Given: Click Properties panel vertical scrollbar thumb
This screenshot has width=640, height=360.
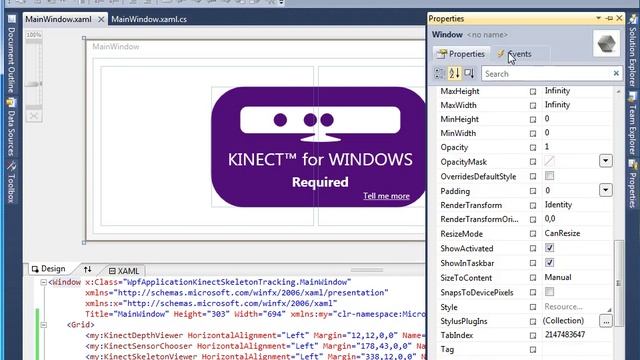Looking at the screenshot, I should click(619, 283).
